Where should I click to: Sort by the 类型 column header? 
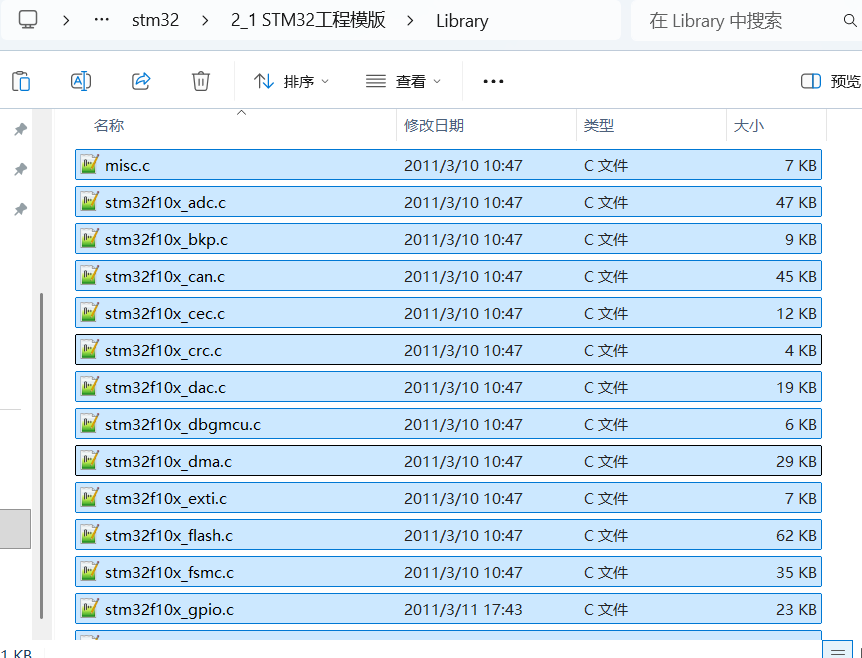[599, 125]
